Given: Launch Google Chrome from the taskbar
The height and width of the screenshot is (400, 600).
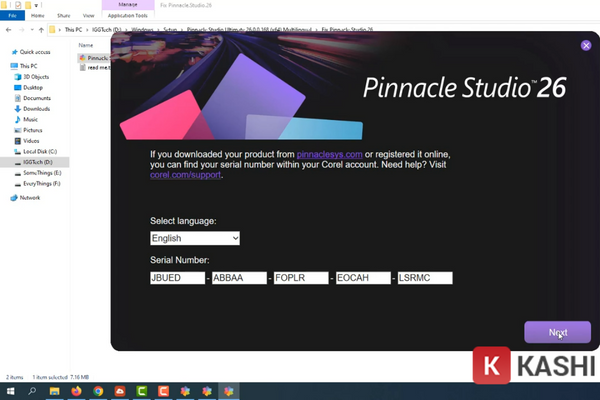Looking at the screenshot, I should point(97,391).
